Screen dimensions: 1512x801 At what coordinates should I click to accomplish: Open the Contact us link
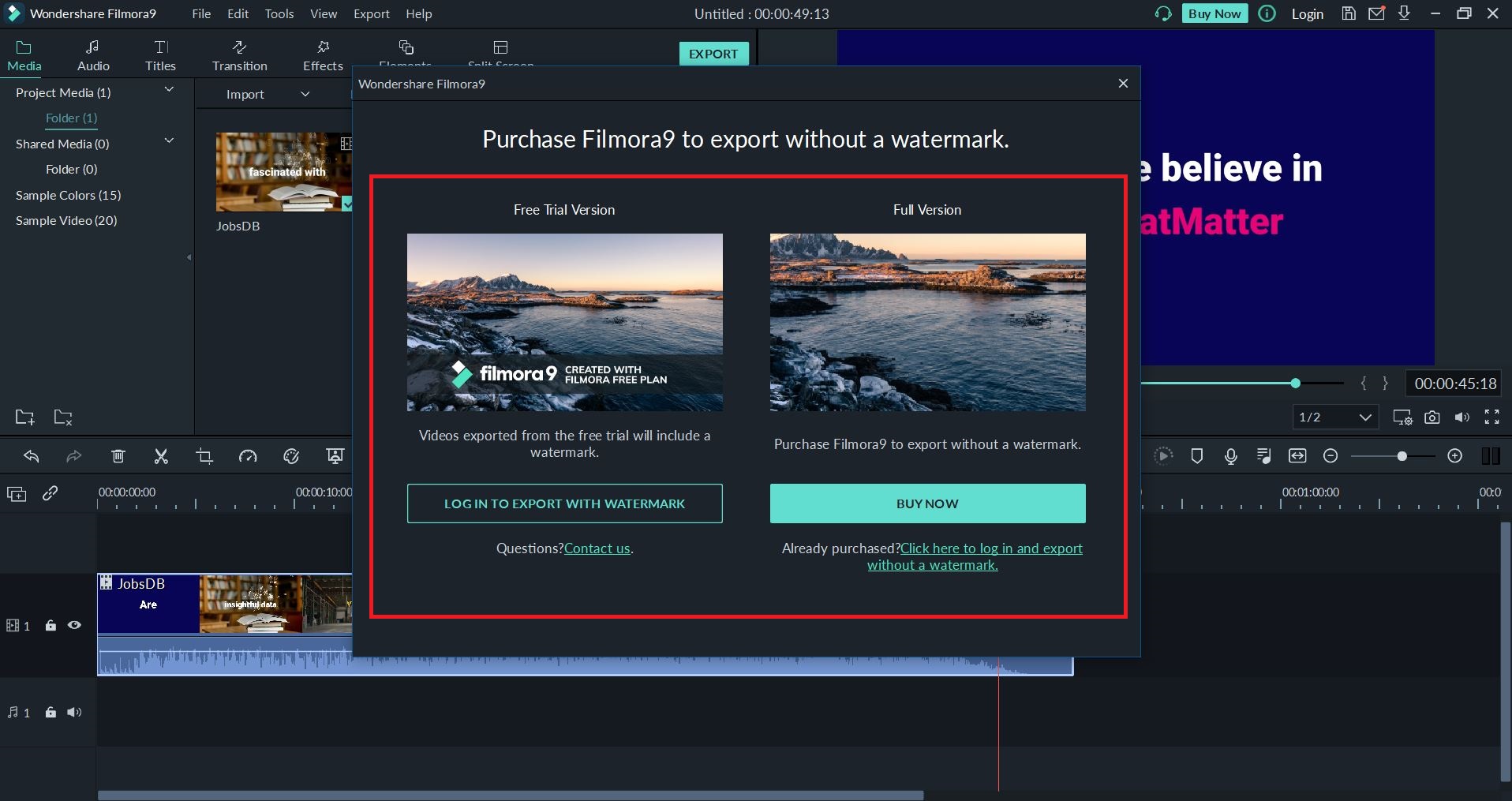(x=597, y=548)
